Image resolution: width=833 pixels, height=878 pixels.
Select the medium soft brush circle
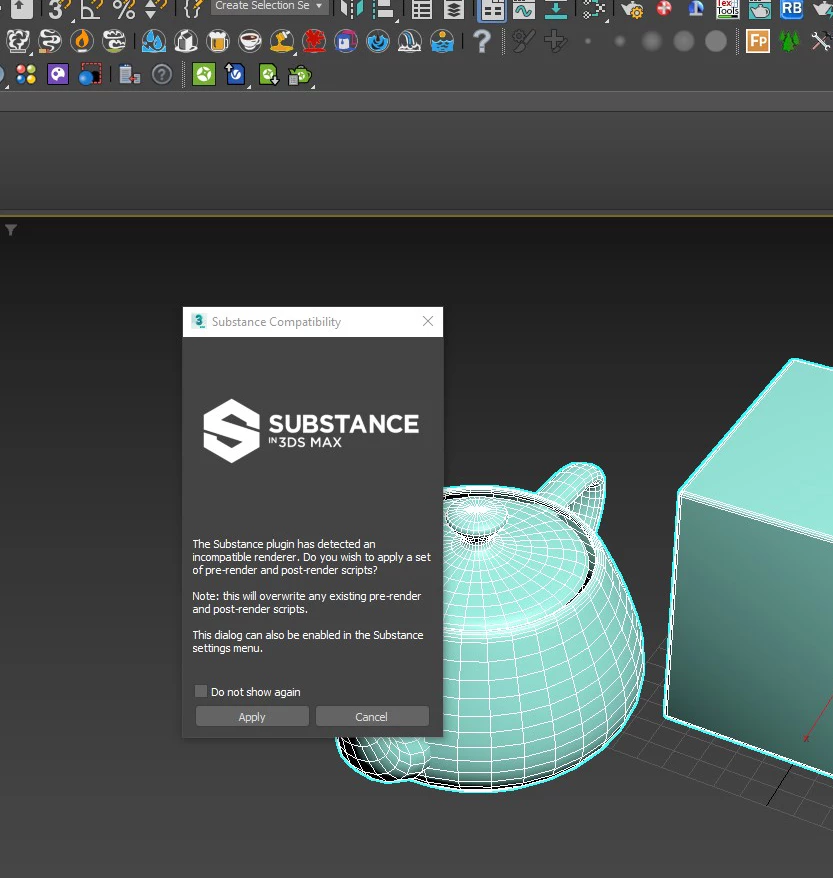pos(652,41)
